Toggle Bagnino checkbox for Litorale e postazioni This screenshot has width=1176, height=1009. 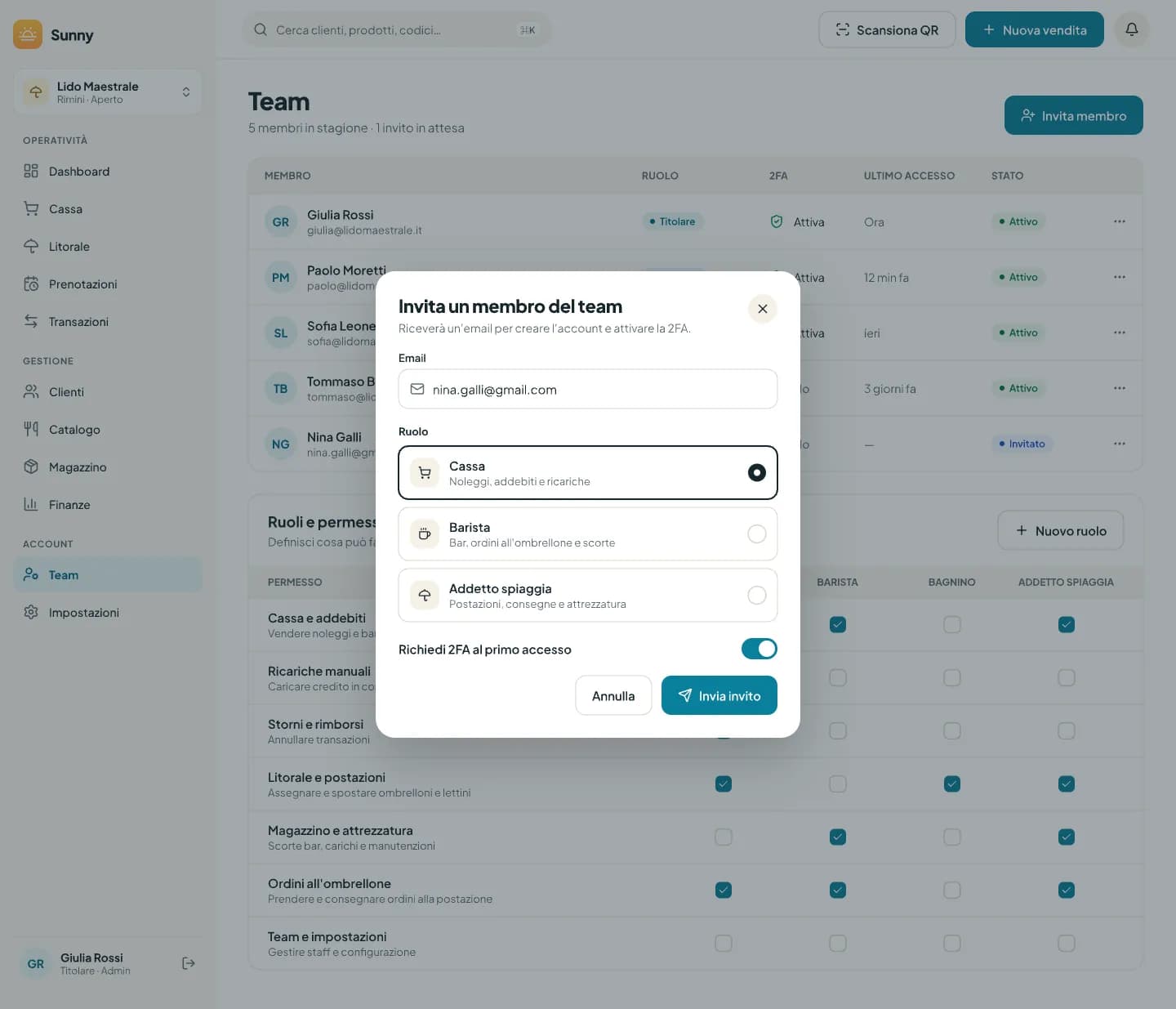[x=952, y=784]
